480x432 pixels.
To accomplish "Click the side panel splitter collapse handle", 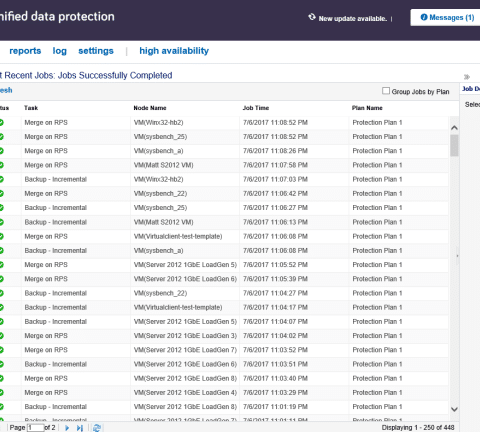I will [457, 256].
